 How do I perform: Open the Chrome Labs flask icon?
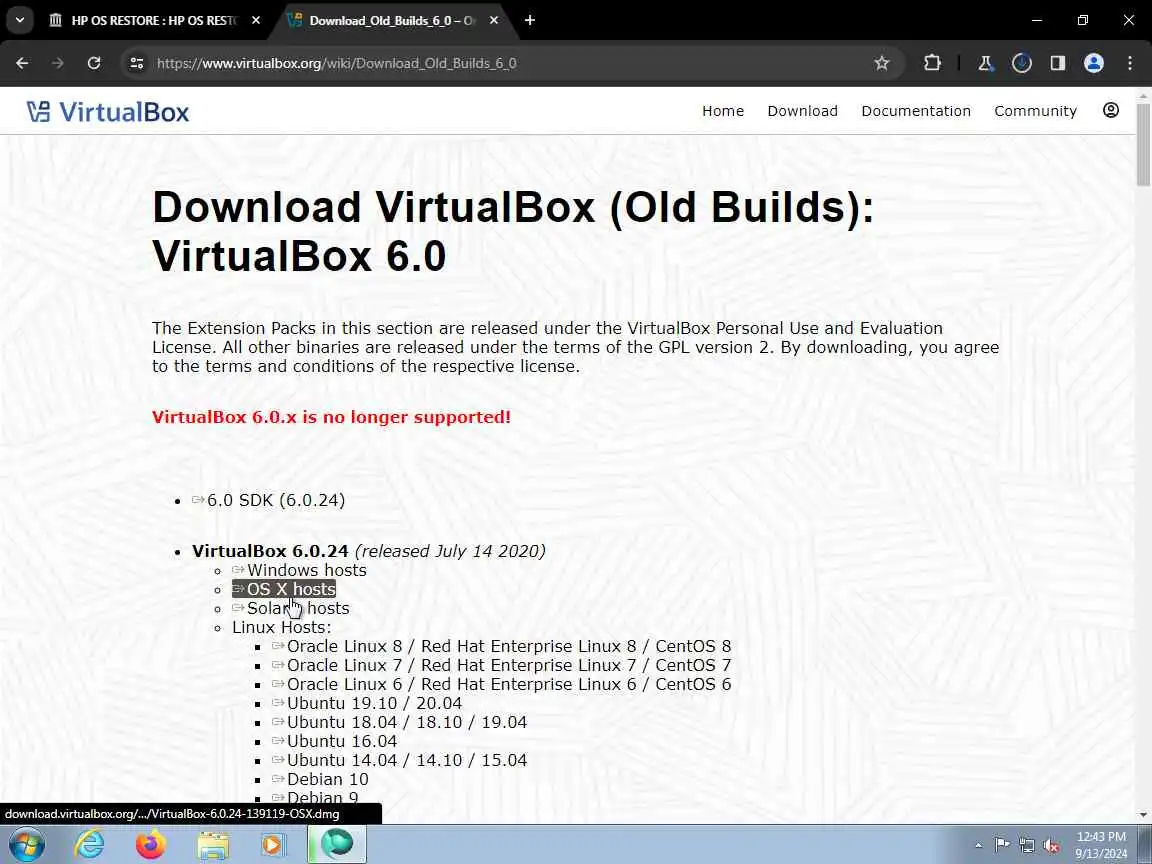(x=985, y=63)
